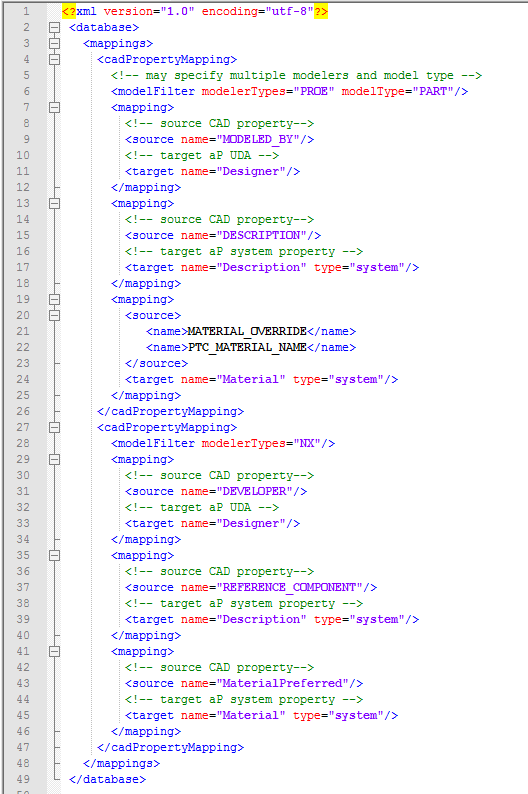This screenshot has width=528, height=794.
Task: Collapse the database element fold on line 2
Action: 54,27
